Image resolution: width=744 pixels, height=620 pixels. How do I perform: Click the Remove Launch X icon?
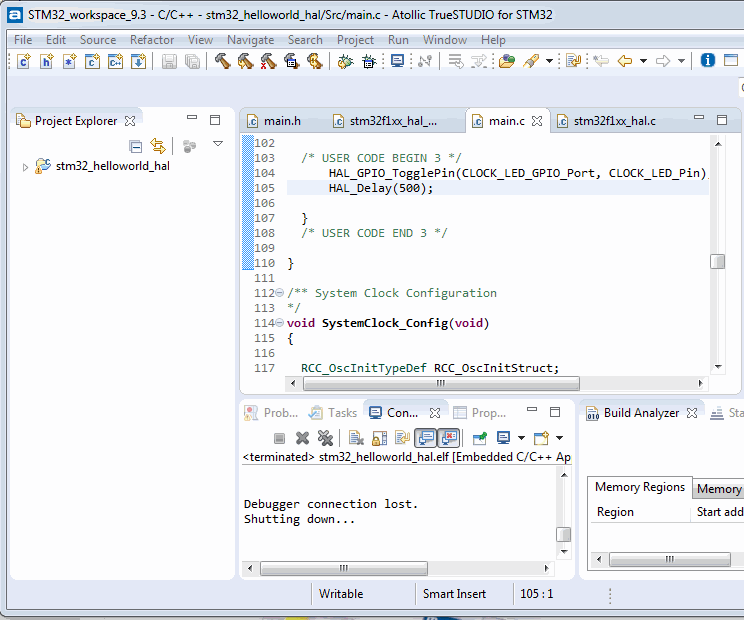click(302, 438)
